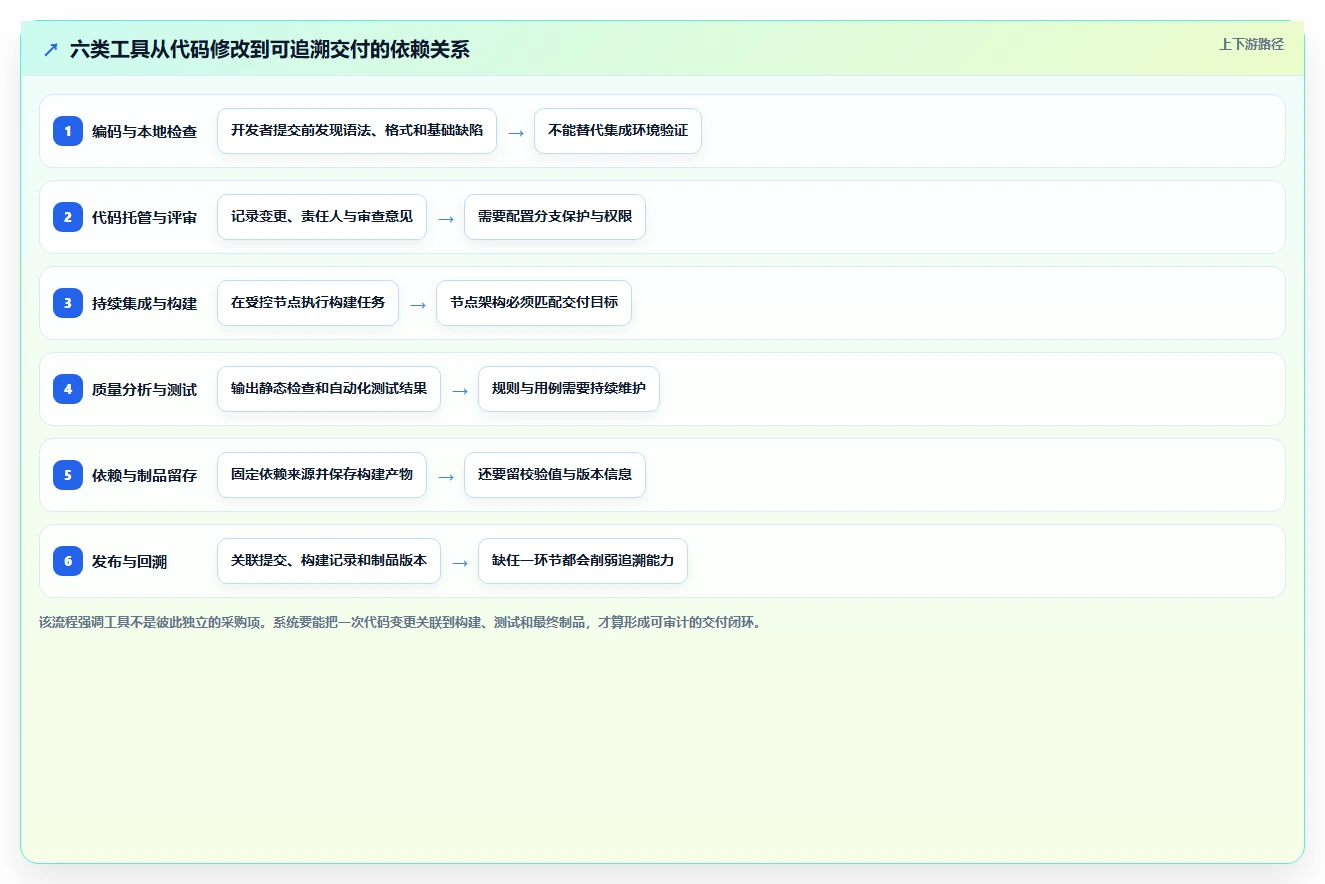Select step badge number 2
1325x884 pixels.
pyautogui.click(x=68, y=217)
